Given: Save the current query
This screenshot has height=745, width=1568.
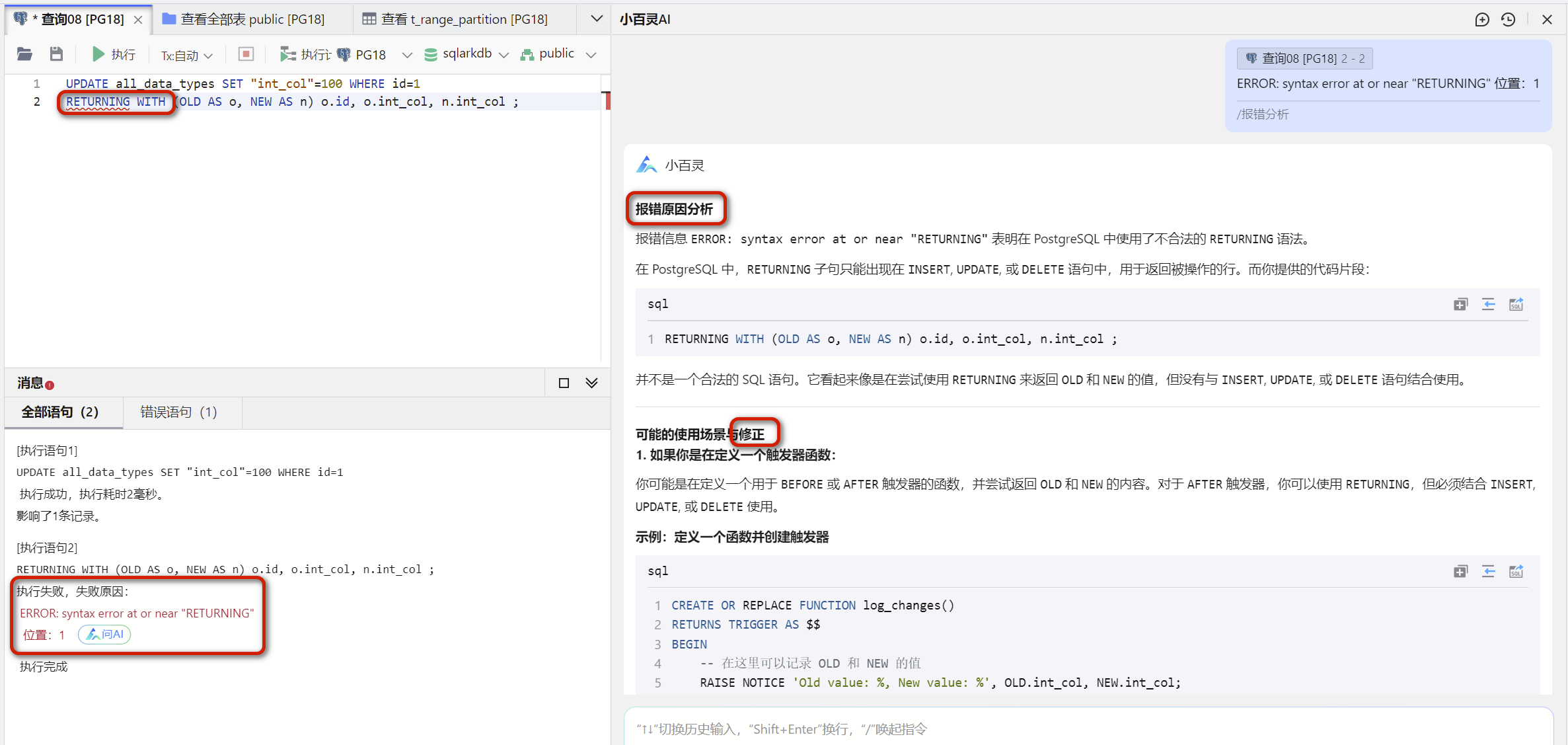Looking at the screenshot, I should click(56, 54).
